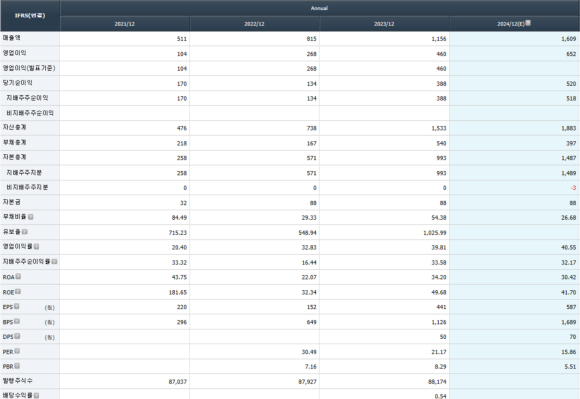The height and width of the screenshot is (399, 580).
Task: Click shares outstanding value 88,174
Action: coord(437,382)
